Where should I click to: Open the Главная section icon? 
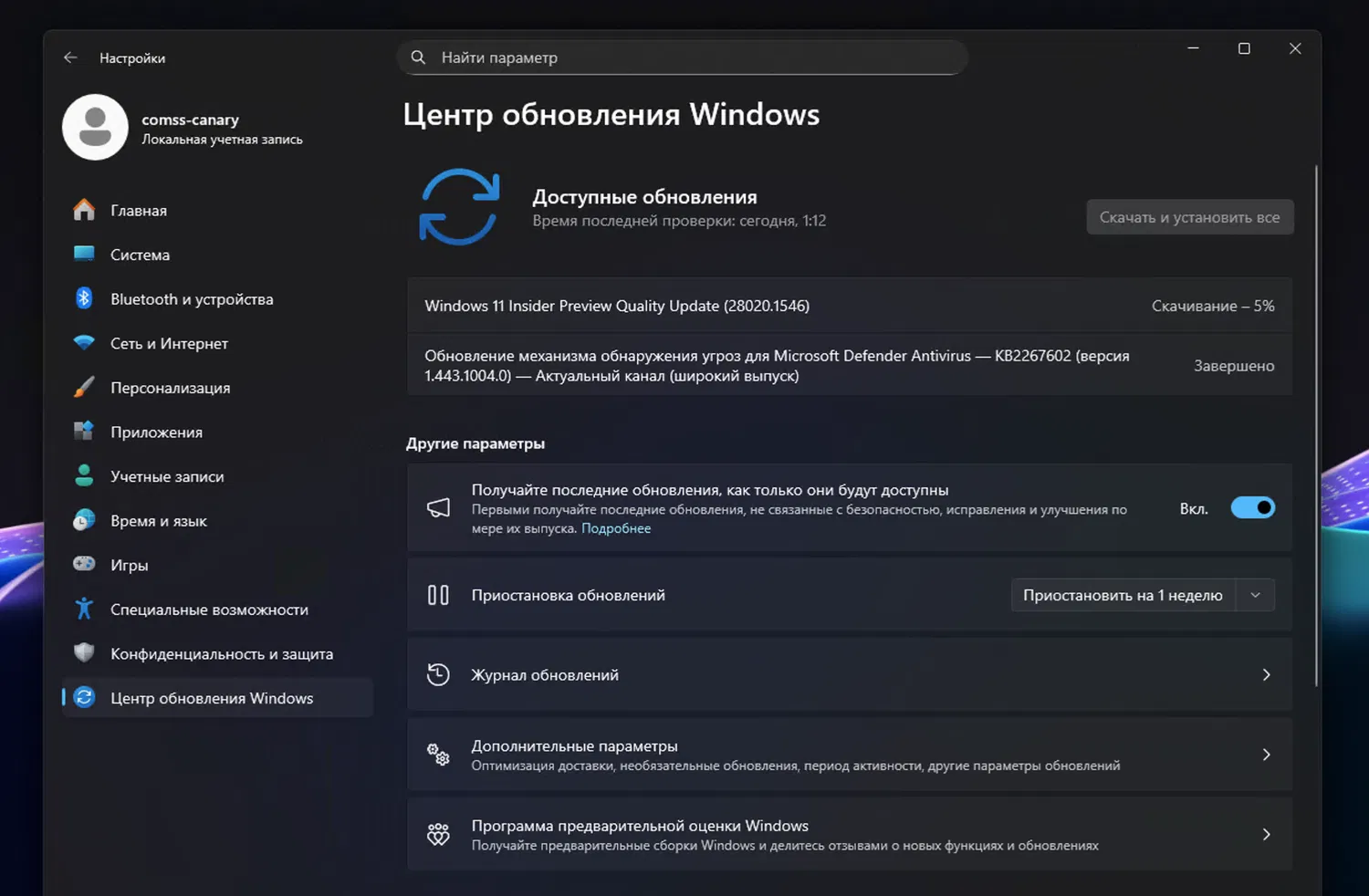[x=83, y=210]
